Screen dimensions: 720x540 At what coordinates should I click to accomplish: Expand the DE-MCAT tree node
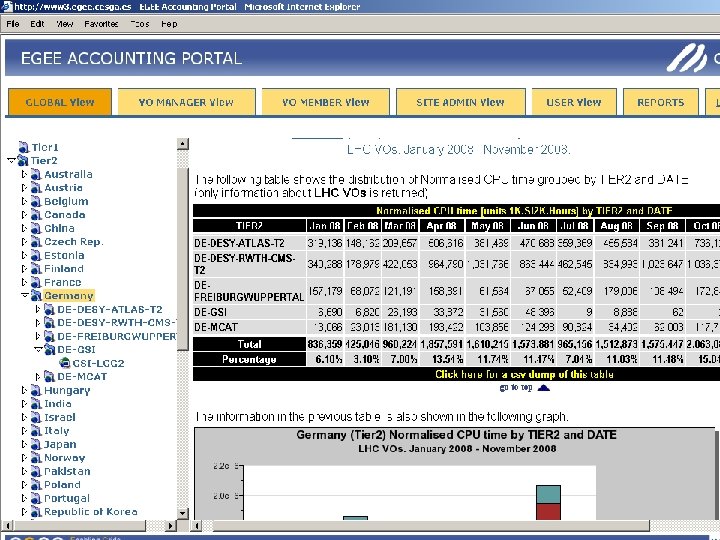point(38,377)
